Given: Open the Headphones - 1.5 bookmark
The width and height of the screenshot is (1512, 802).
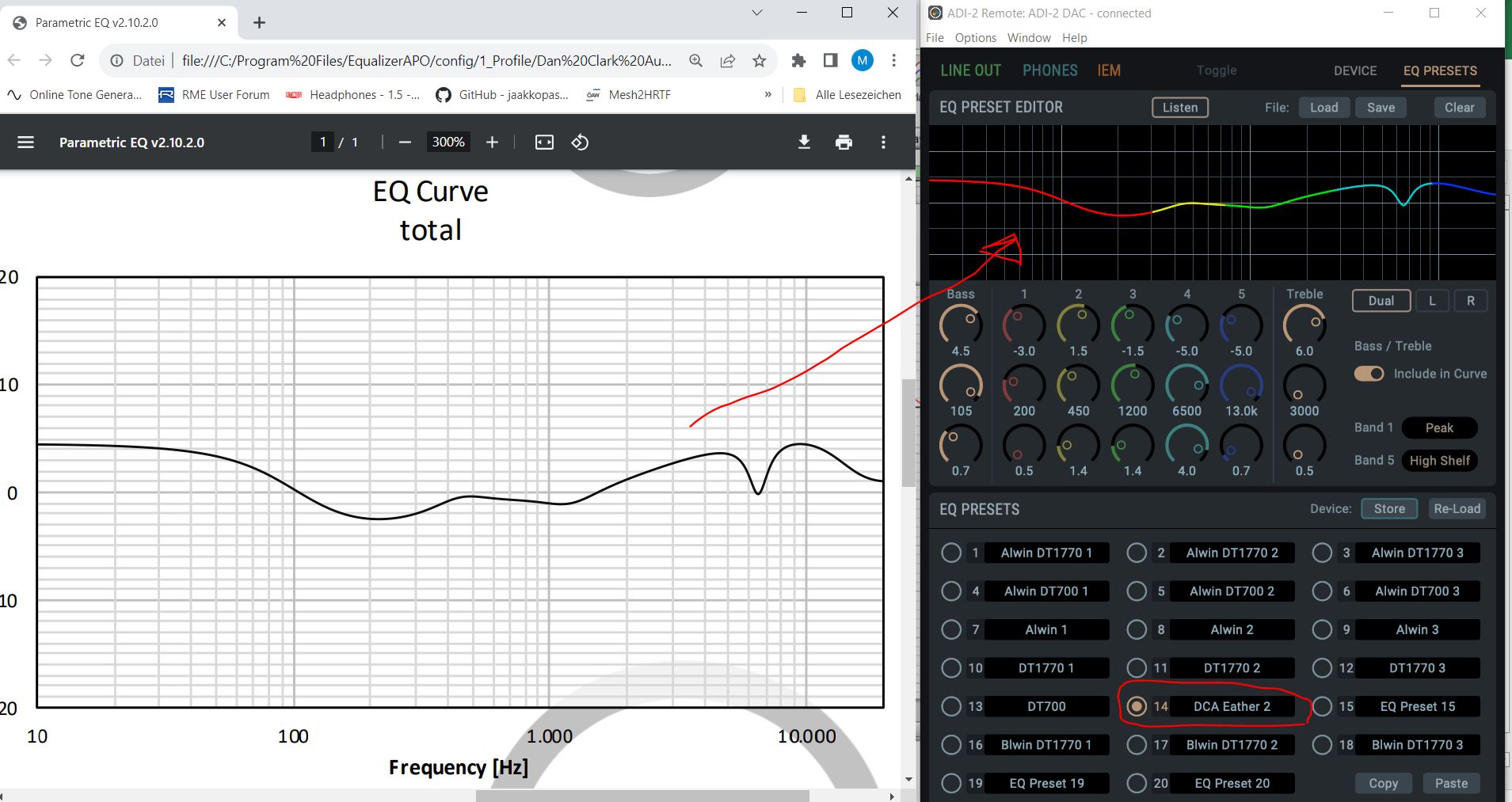Looking at the screenshot, I should click(353, 95).
